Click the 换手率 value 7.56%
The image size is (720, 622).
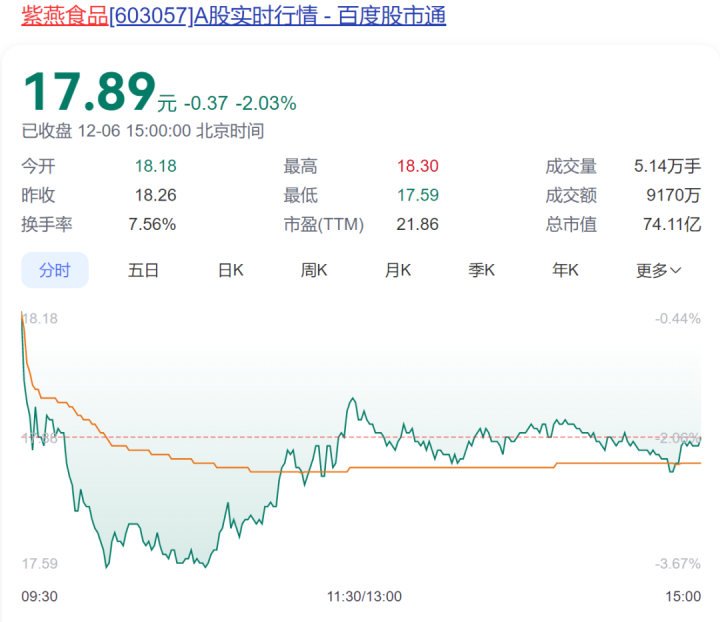click(152, 224)
